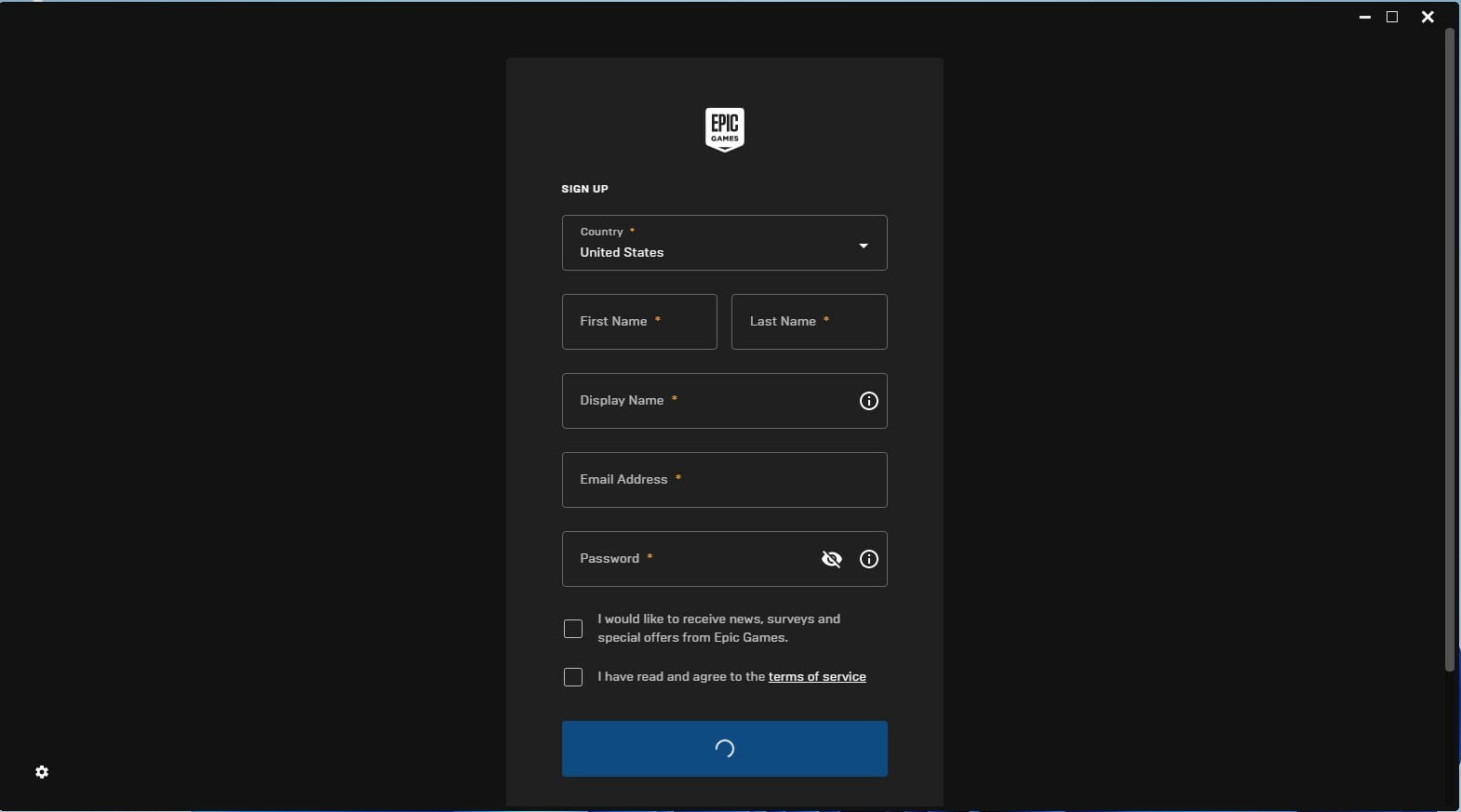
Task: Focus the First Name field
Action: pos(639,322)
